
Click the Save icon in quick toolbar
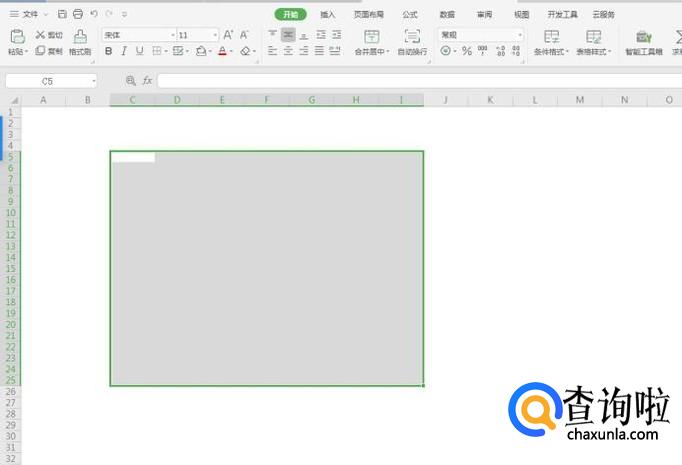62,14
